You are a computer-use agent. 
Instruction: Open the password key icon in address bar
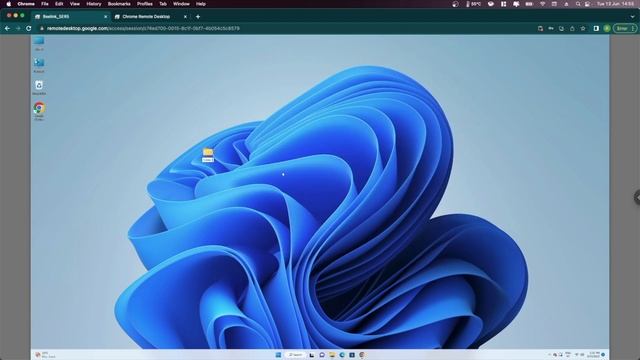pos(551,28)
